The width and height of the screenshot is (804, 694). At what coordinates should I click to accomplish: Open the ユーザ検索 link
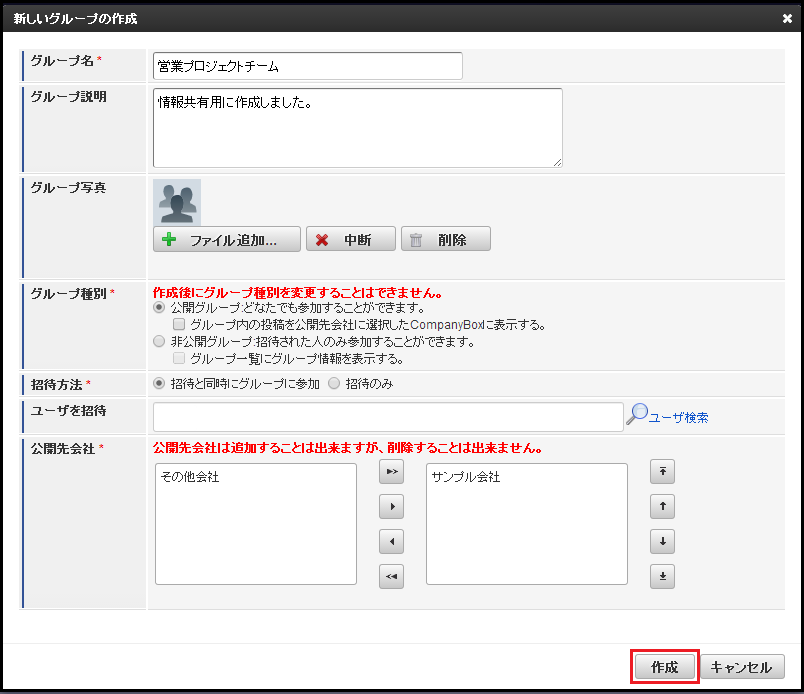pos(678,418)
